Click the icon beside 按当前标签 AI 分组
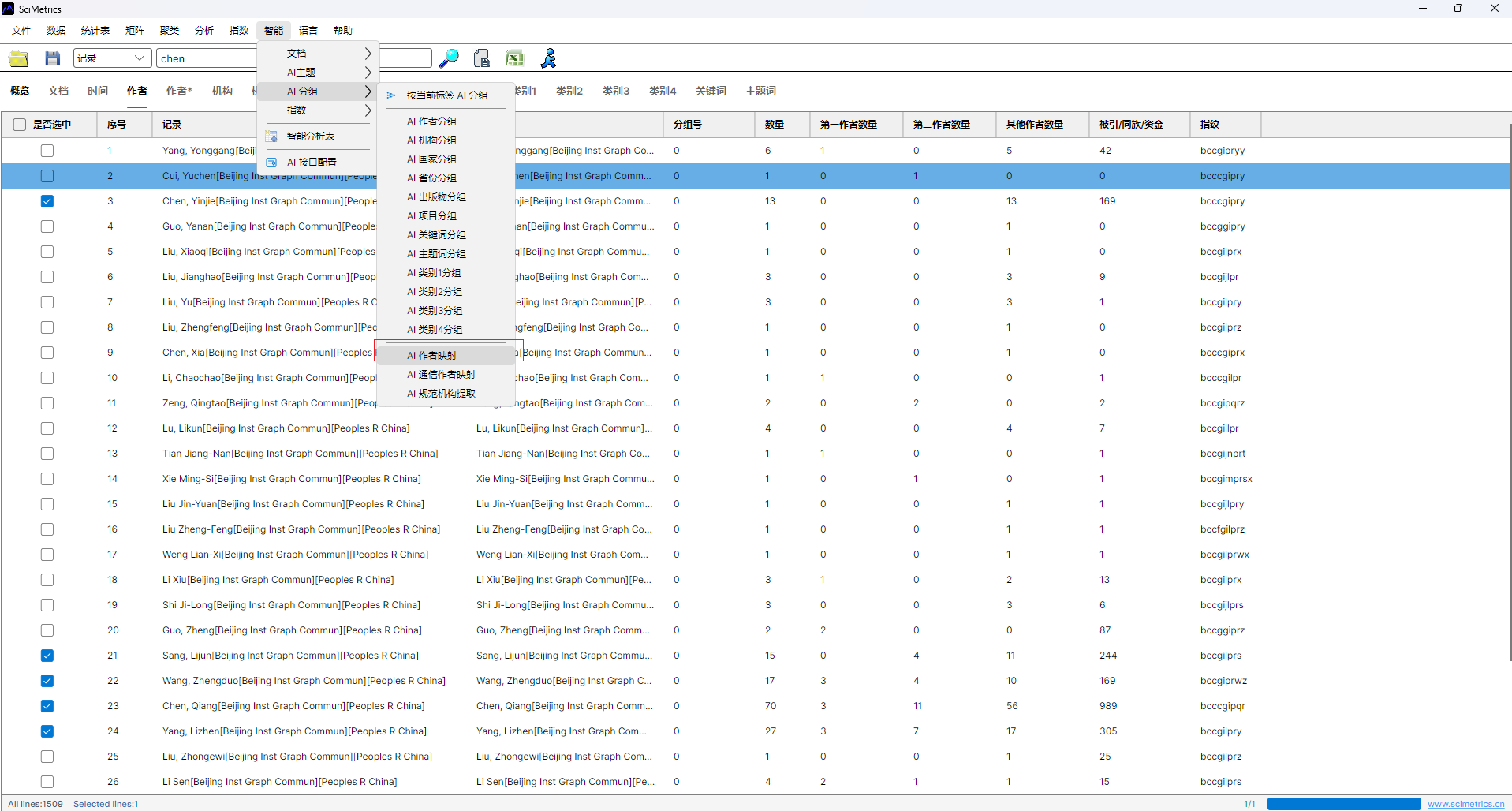Viewport: 1512px width, 811px height. 391,95
